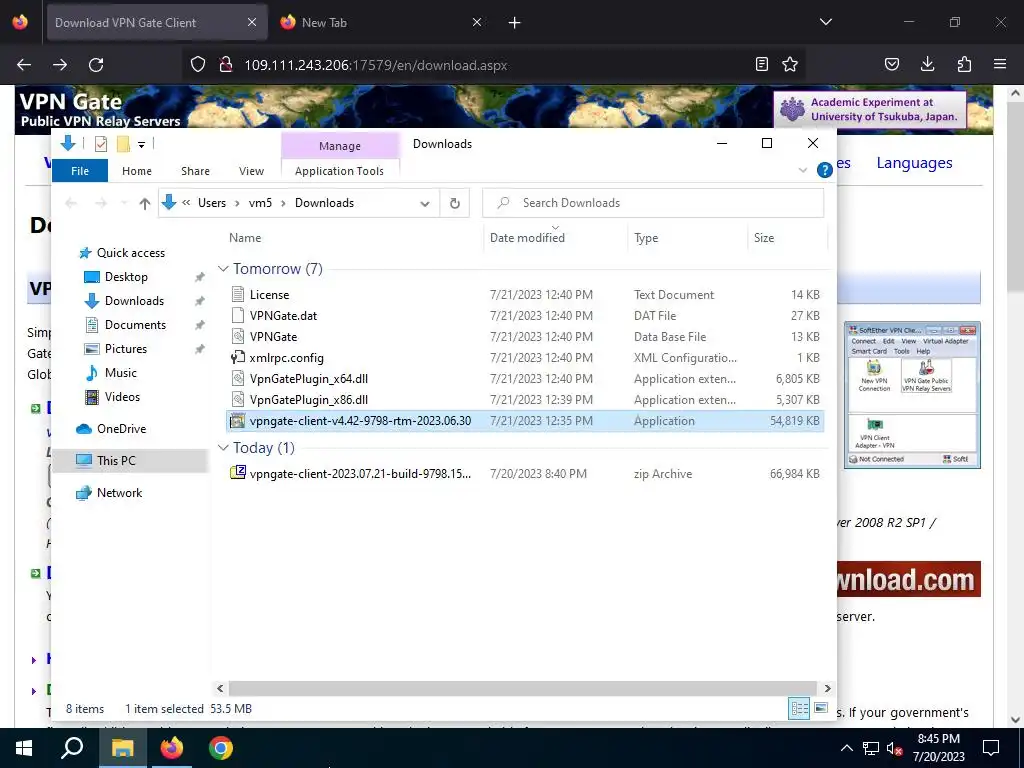
Task: Select This PC in navigation pane
Action: [116, 461]
